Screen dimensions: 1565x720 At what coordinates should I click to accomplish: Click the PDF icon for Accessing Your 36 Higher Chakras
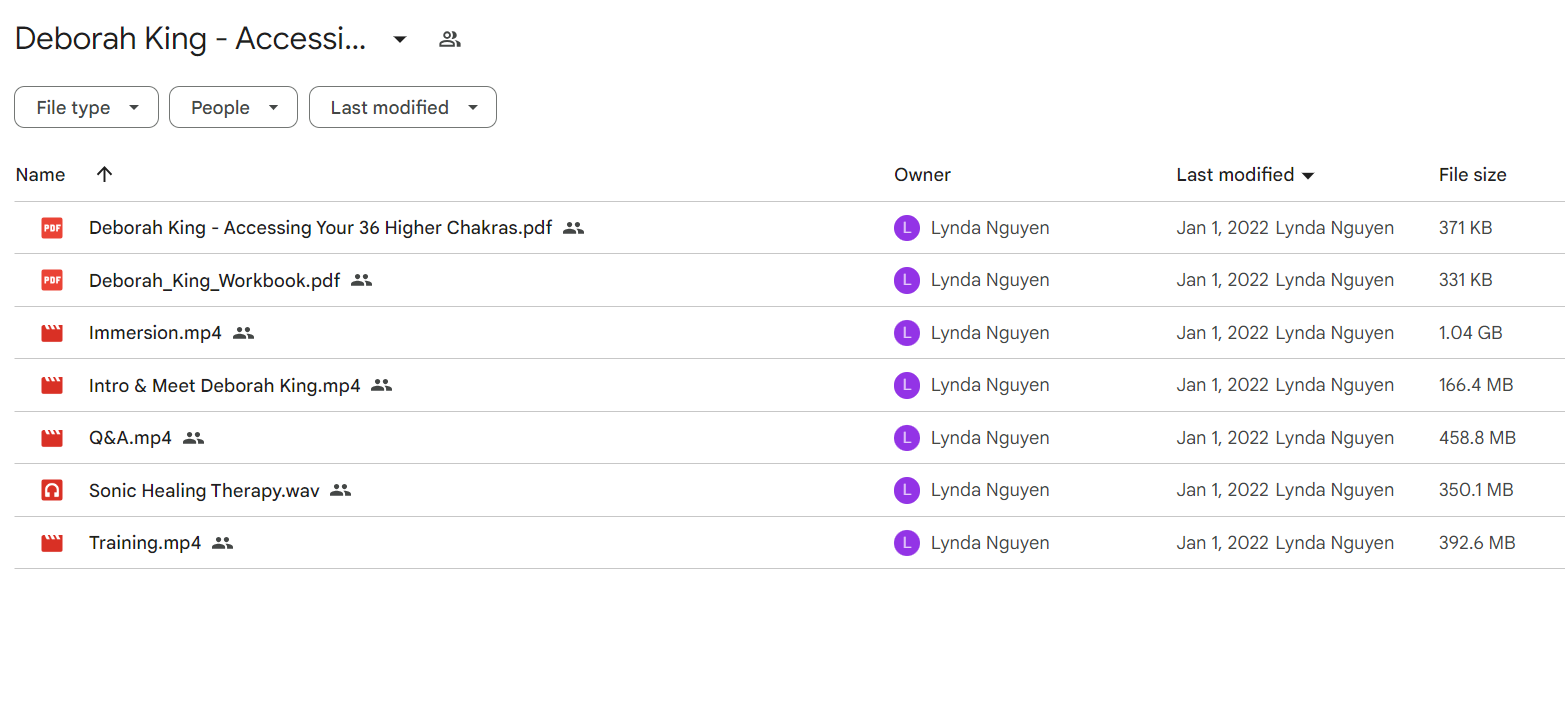52,228
